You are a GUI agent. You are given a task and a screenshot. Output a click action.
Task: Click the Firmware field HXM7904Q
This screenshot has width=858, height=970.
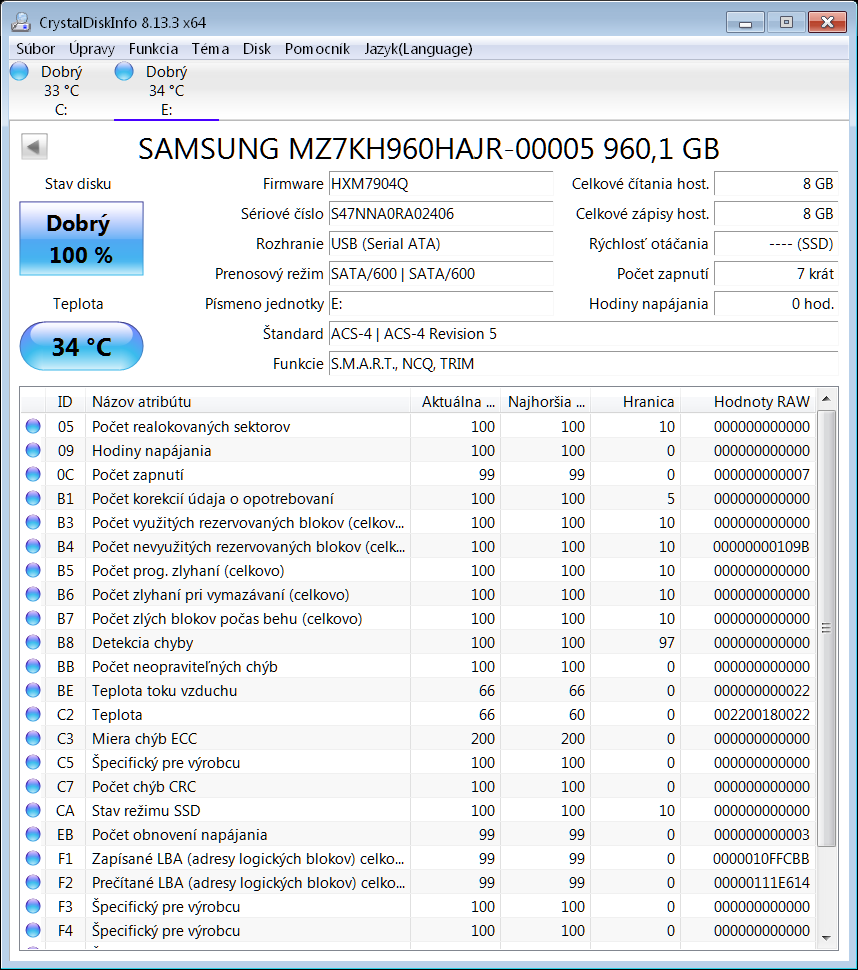(x=441, y=184)
